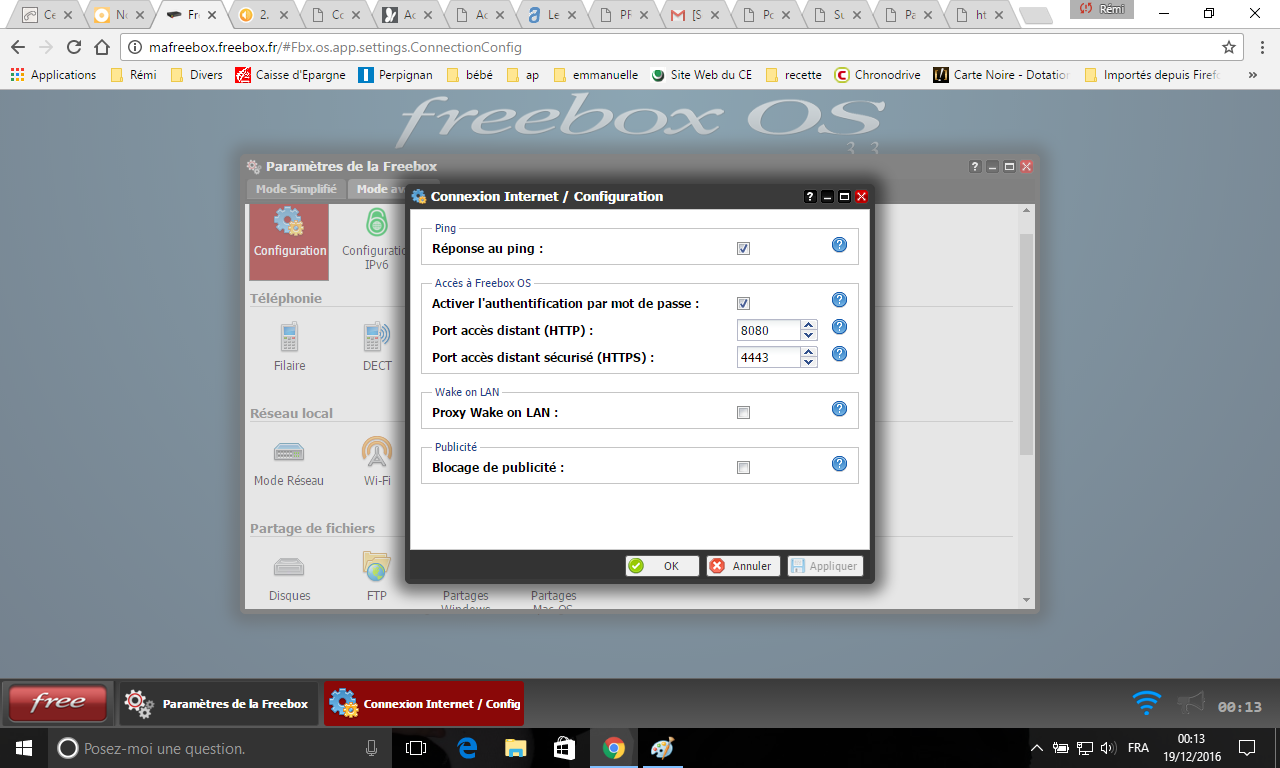Disable password authentication checkbox
1280x768 pixels.
(x=743, y=303)
